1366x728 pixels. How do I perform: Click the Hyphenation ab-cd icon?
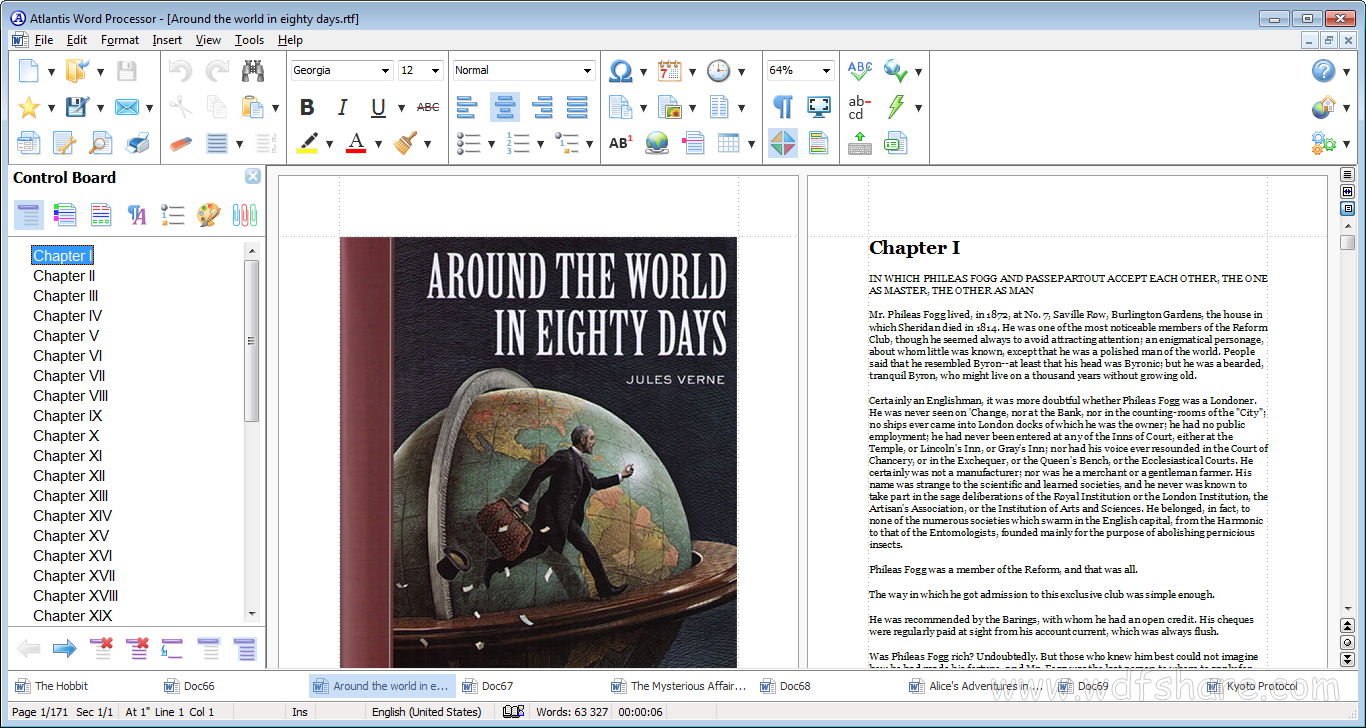point(860,107)
